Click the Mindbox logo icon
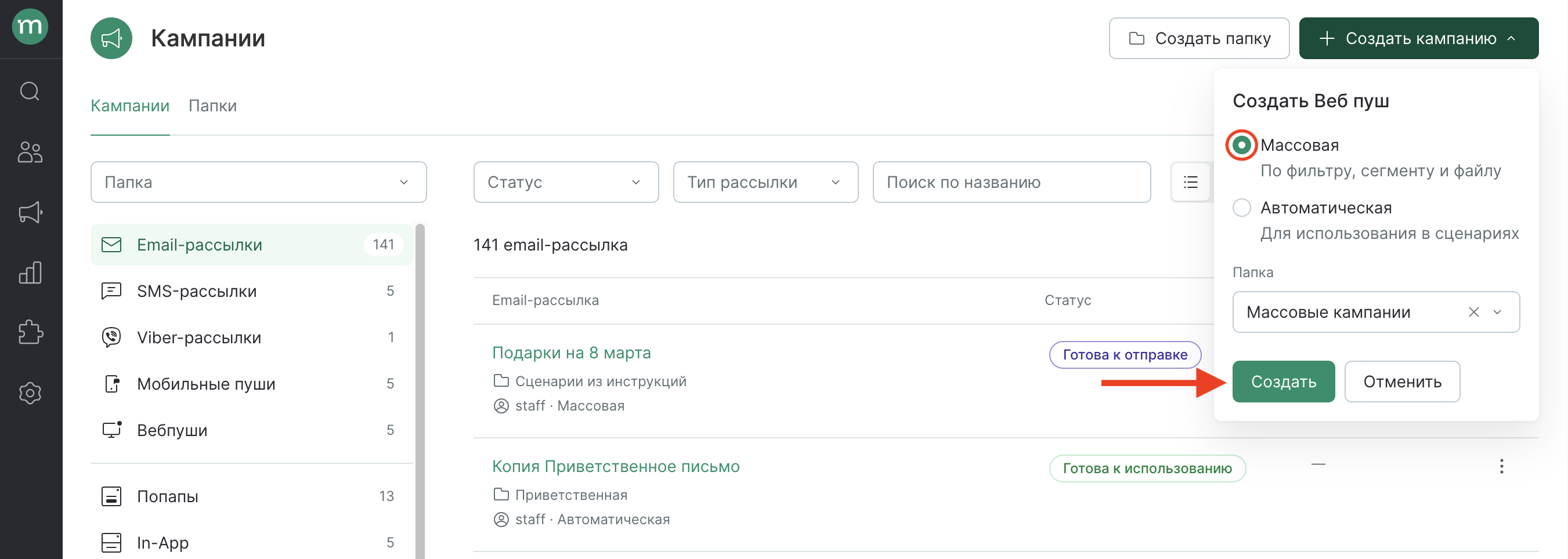Screen dimensions: 1568x559 tap(30, 26)
